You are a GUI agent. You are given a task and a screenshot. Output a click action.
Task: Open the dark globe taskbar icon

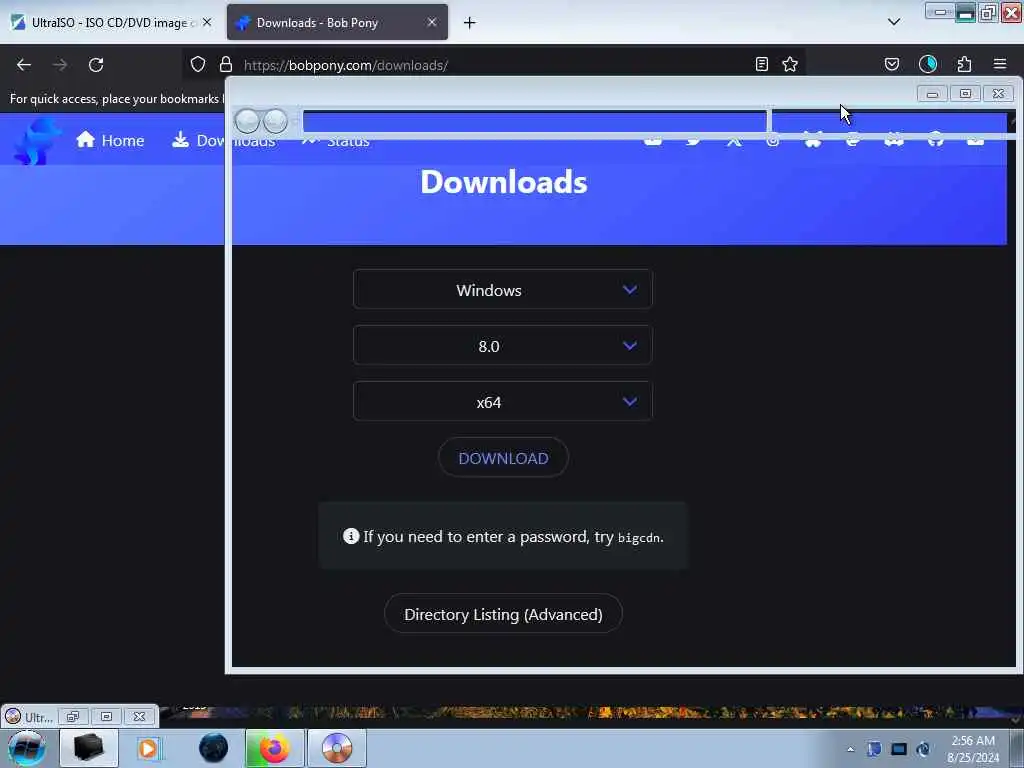214,748
